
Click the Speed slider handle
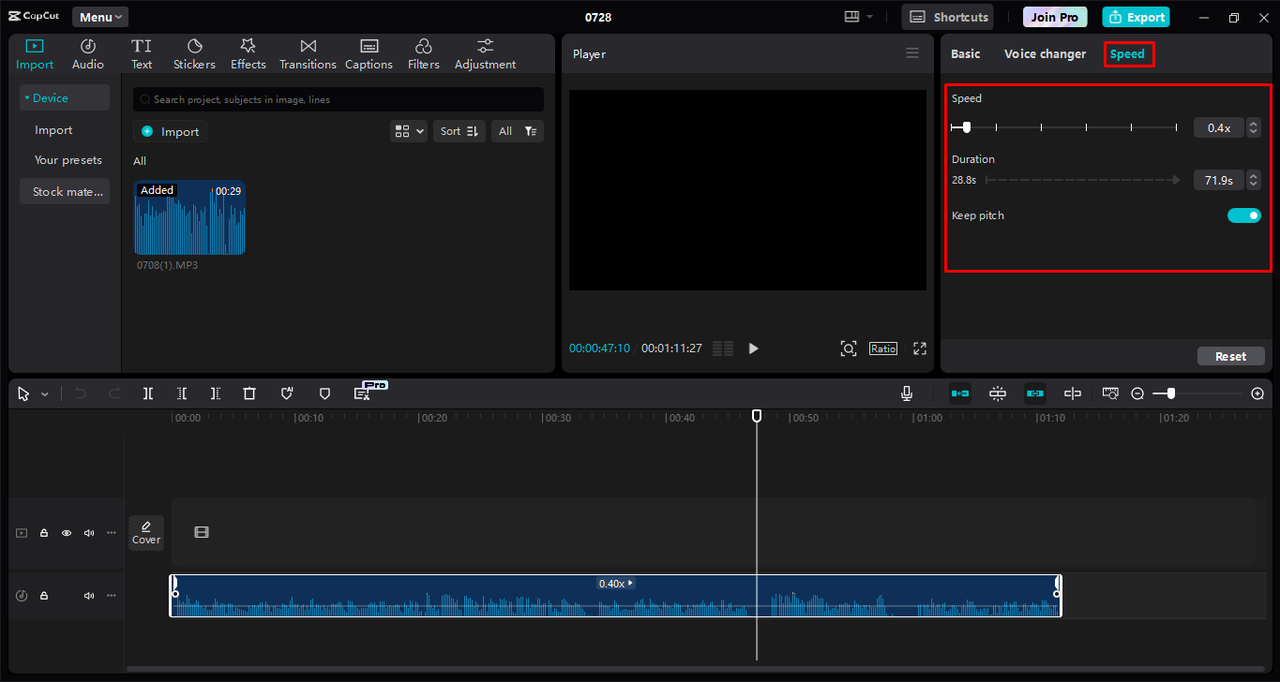966,127
